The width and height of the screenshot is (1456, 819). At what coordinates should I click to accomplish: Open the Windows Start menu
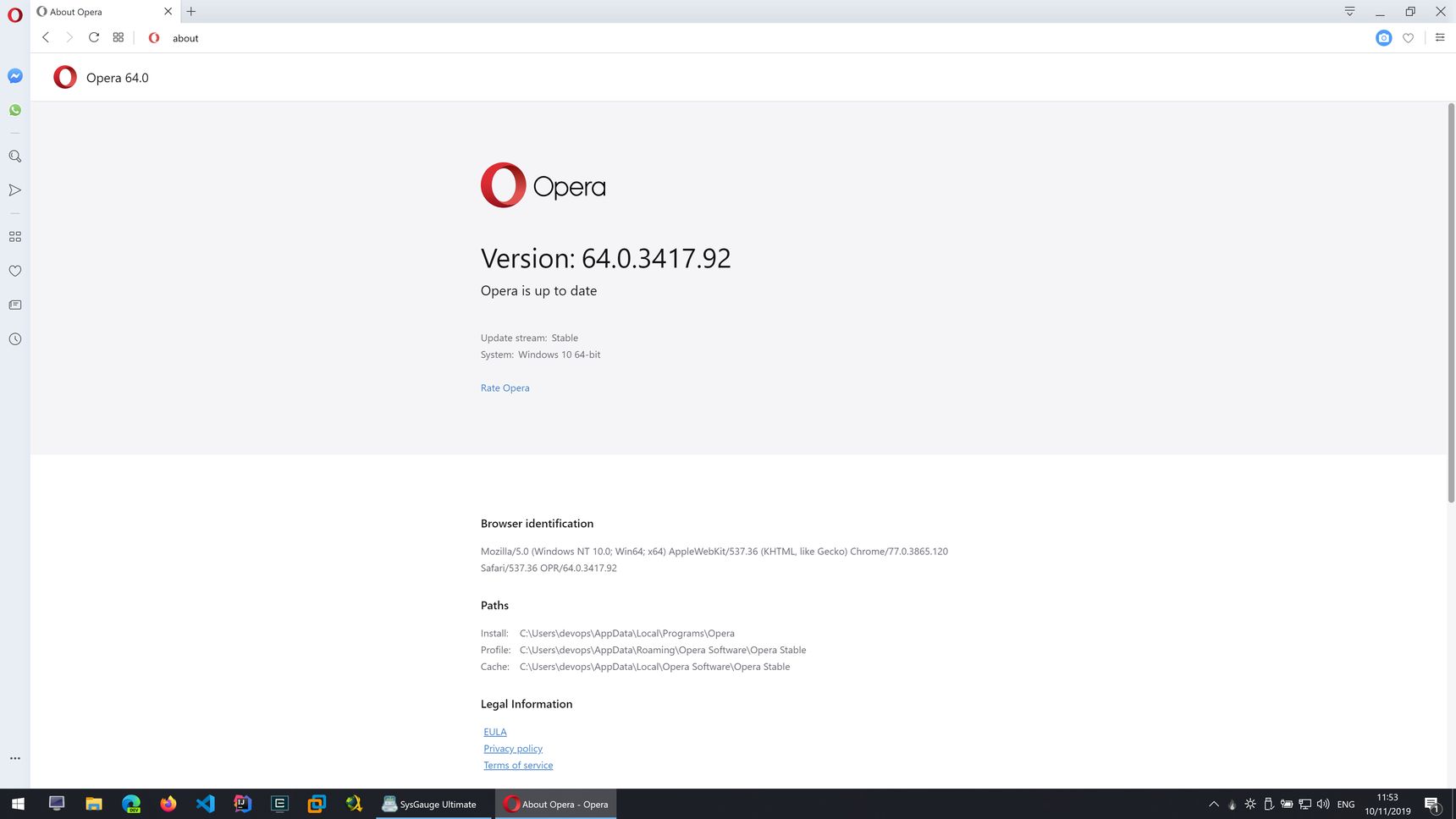point(18,804)
